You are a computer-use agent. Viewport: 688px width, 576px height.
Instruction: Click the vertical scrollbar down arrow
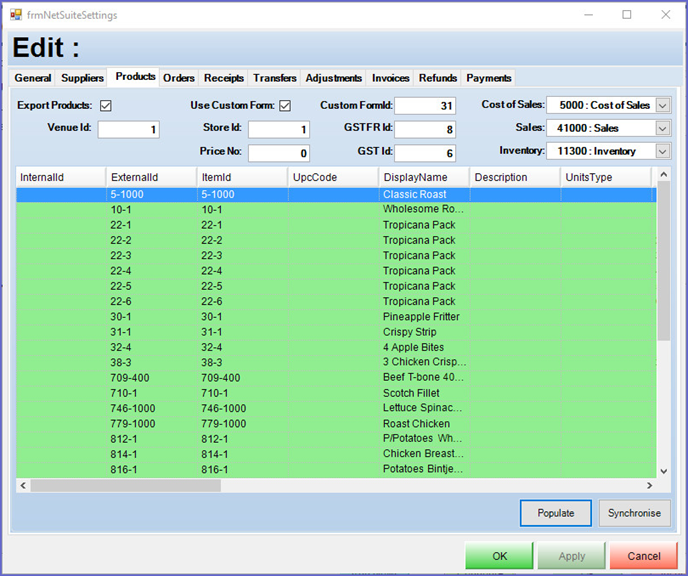click(663, 471)
